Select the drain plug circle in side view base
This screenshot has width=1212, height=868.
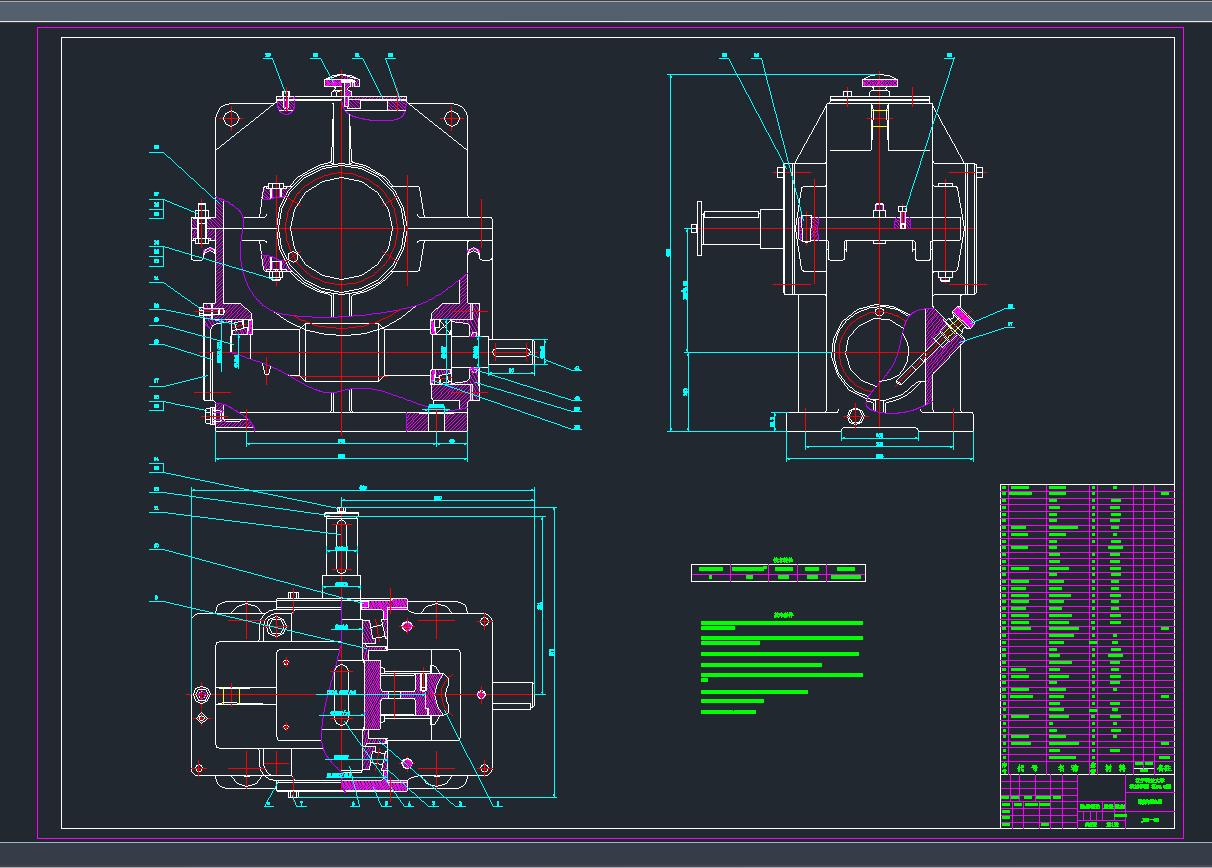(853, 416)
